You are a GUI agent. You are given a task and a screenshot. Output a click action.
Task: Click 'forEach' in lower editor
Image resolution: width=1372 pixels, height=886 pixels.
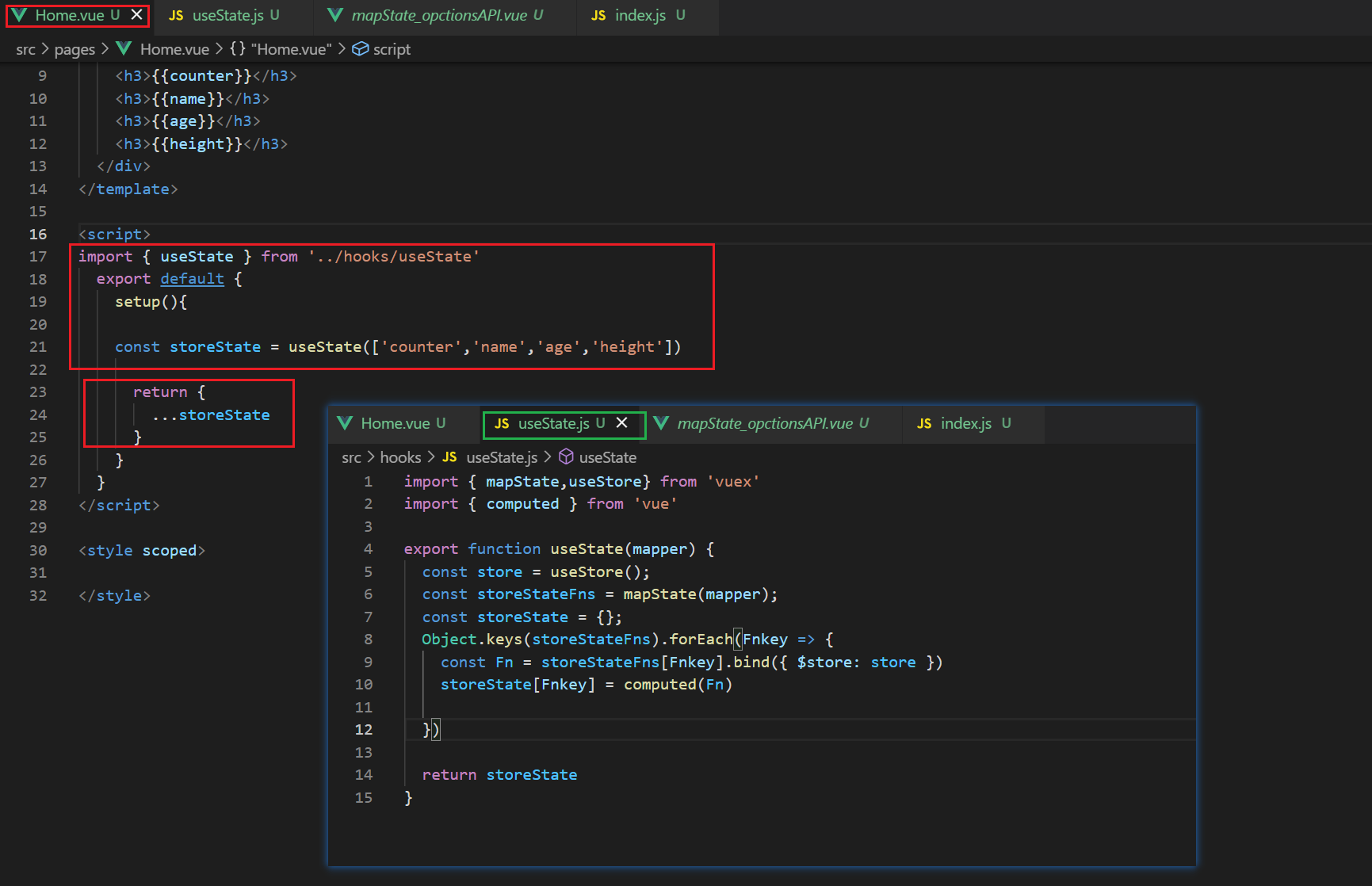(x=701, y=640)
